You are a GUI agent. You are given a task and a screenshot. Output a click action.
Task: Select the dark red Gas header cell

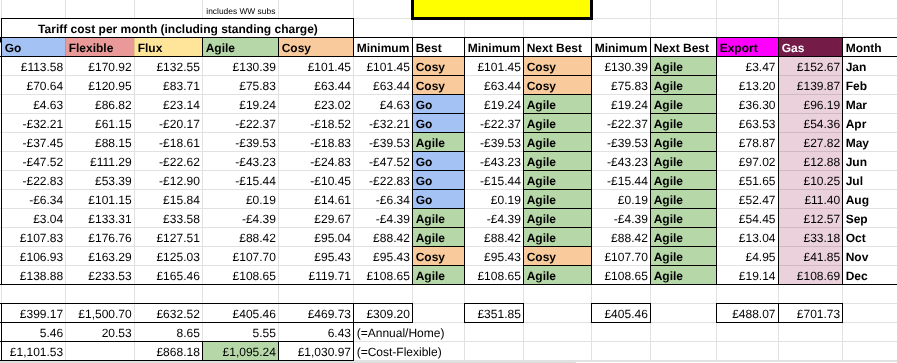(811, 48)
